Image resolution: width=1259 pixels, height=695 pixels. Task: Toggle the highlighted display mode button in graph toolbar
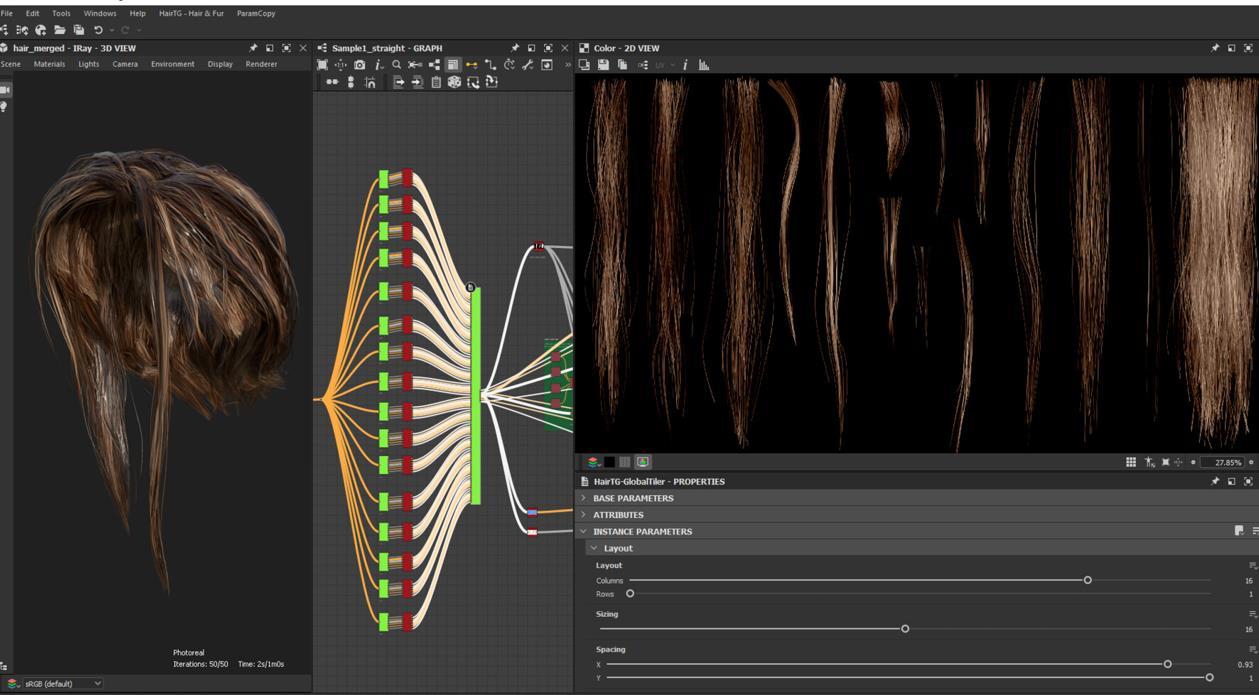click(452, 65)
